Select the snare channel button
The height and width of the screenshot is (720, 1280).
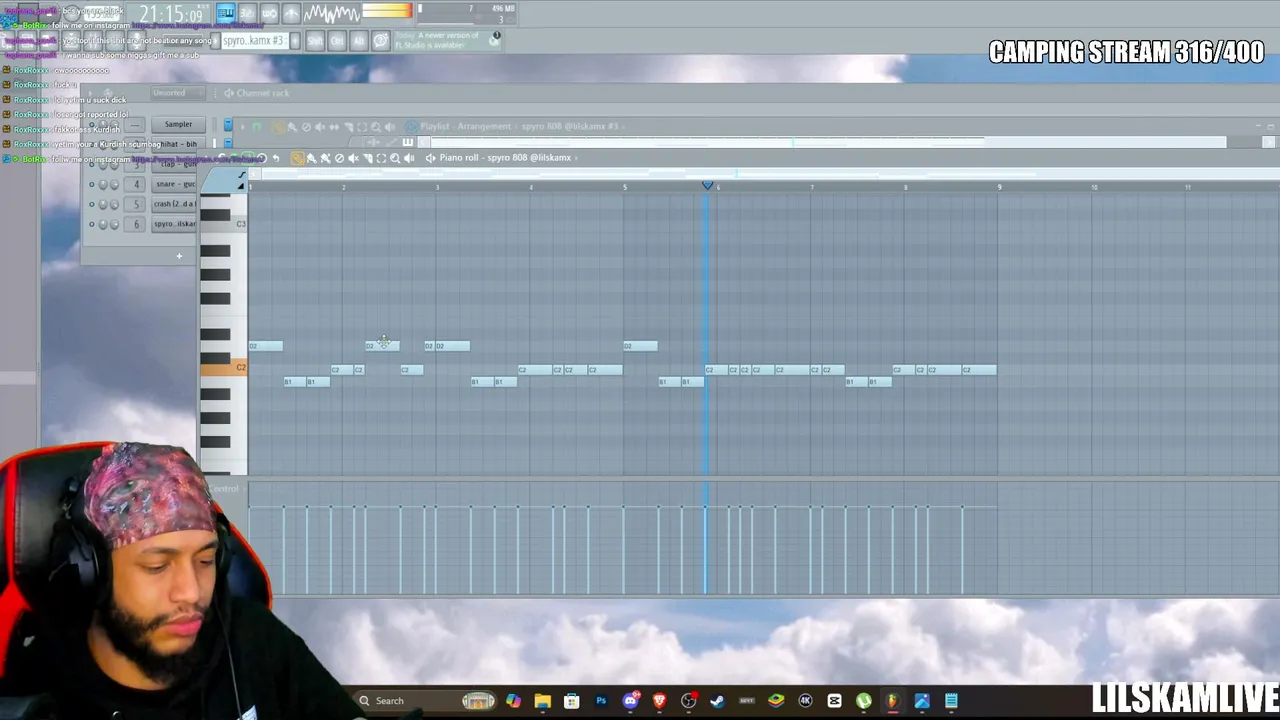(x=175, y=184)
